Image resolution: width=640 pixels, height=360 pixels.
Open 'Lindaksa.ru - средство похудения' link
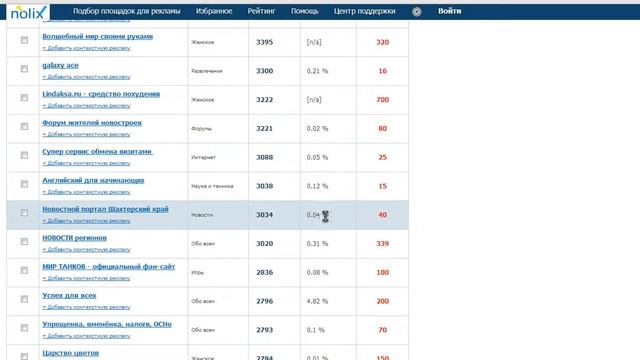click(x=101, y=94)
